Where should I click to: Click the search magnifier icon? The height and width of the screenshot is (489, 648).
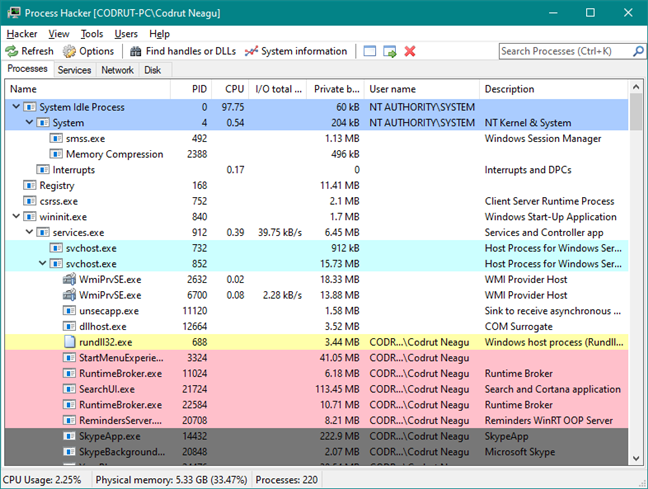tap(638, 51)
